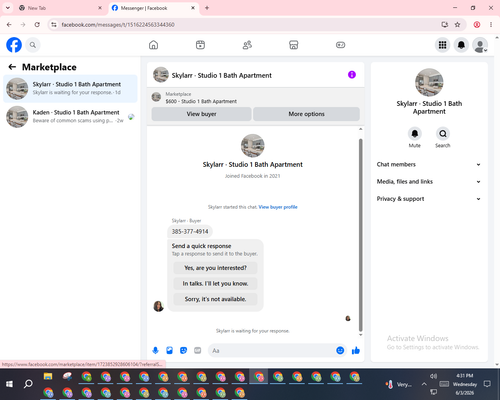Expand the Privacy & support section
This screenshot has width=500, height=400.
click(x=429, y=199)
